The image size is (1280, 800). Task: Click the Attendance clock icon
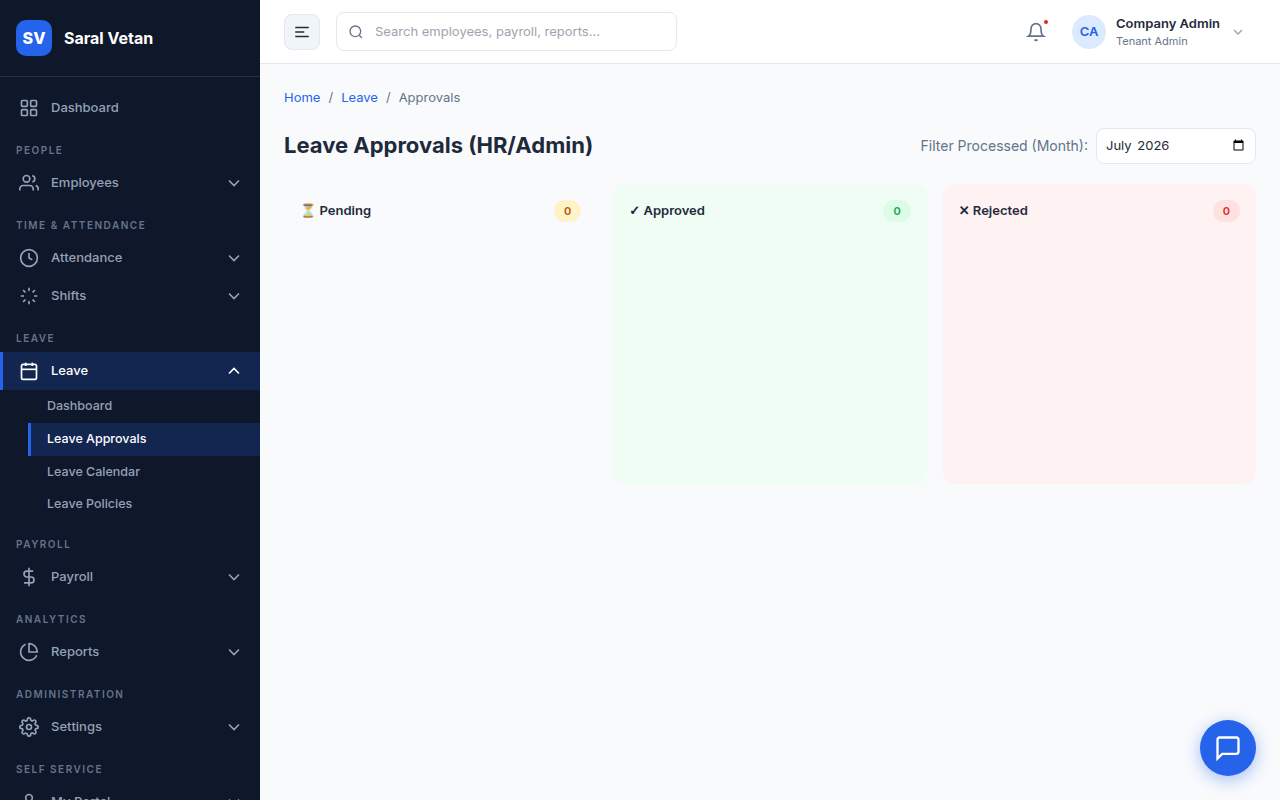pos(29,258)
